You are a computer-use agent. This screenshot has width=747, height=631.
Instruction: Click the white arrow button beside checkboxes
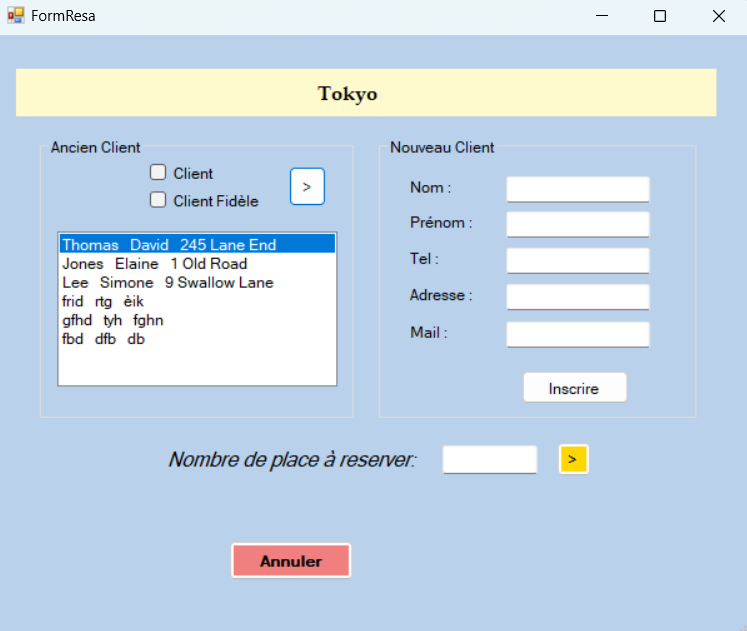click(x=307, y=187)
